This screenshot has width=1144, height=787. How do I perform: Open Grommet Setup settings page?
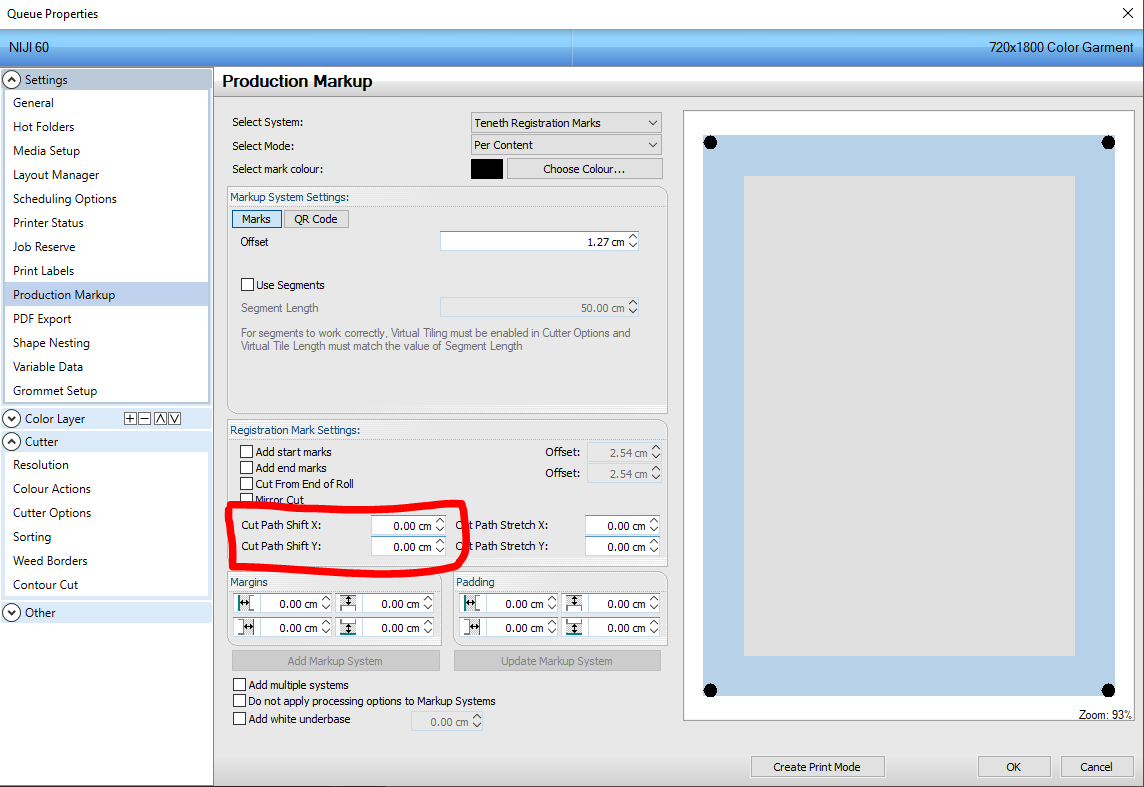click(53, 390)
